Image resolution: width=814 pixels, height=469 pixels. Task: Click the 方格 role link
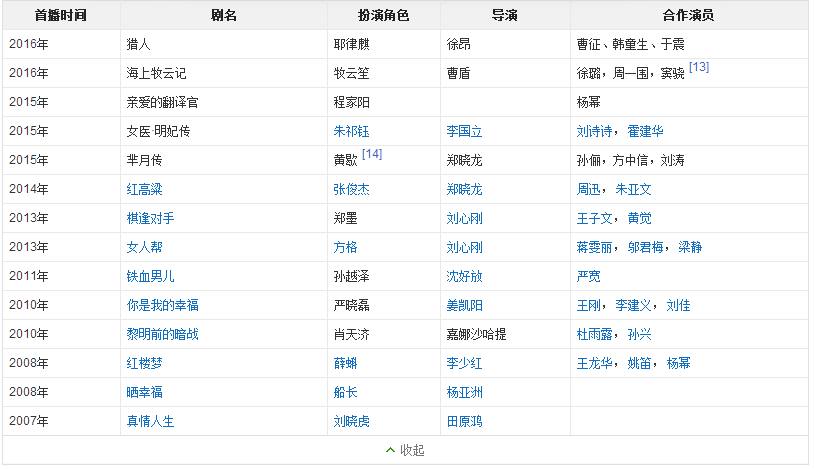pos(346,248)
